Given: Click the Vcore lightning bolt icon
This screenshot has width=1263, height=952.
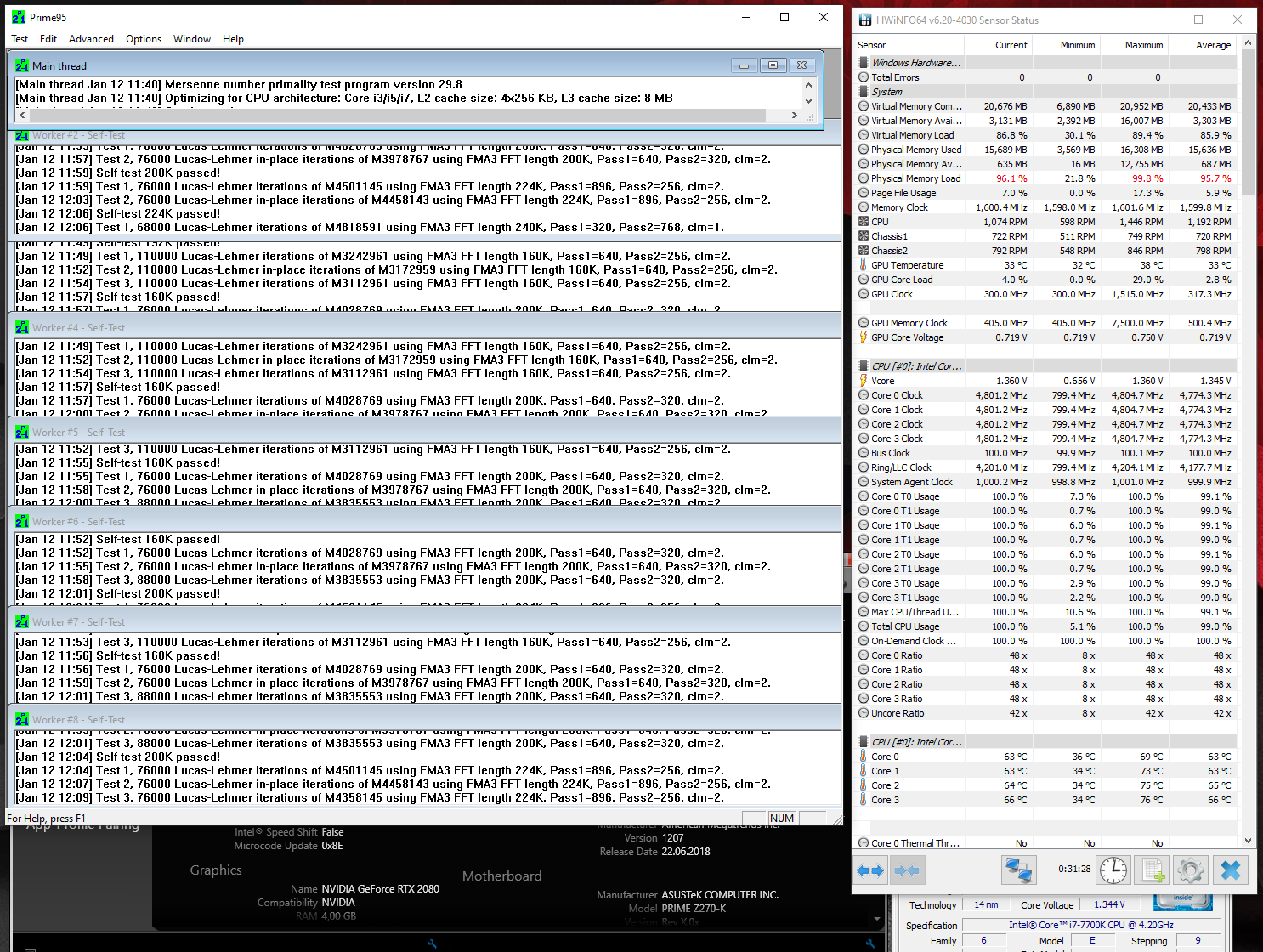Looking at the screenshot, I should coord(864,381).
